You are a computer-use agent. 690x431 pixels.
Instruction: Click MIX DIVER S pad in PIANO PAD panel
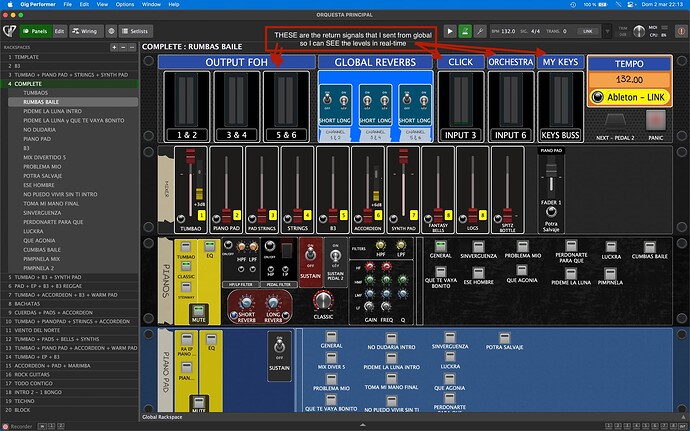[331, 357]
